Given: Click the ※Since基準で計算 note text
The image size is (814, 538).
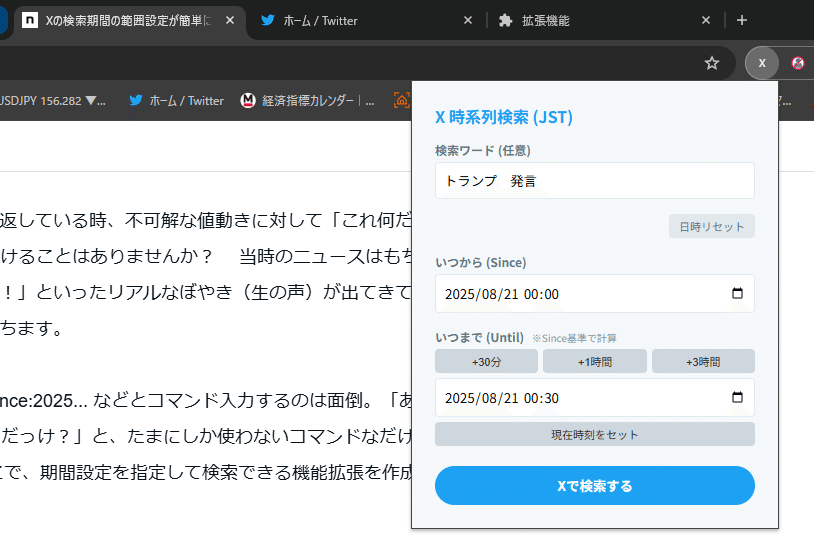Looking at the screenshot, I should (574, 339).
